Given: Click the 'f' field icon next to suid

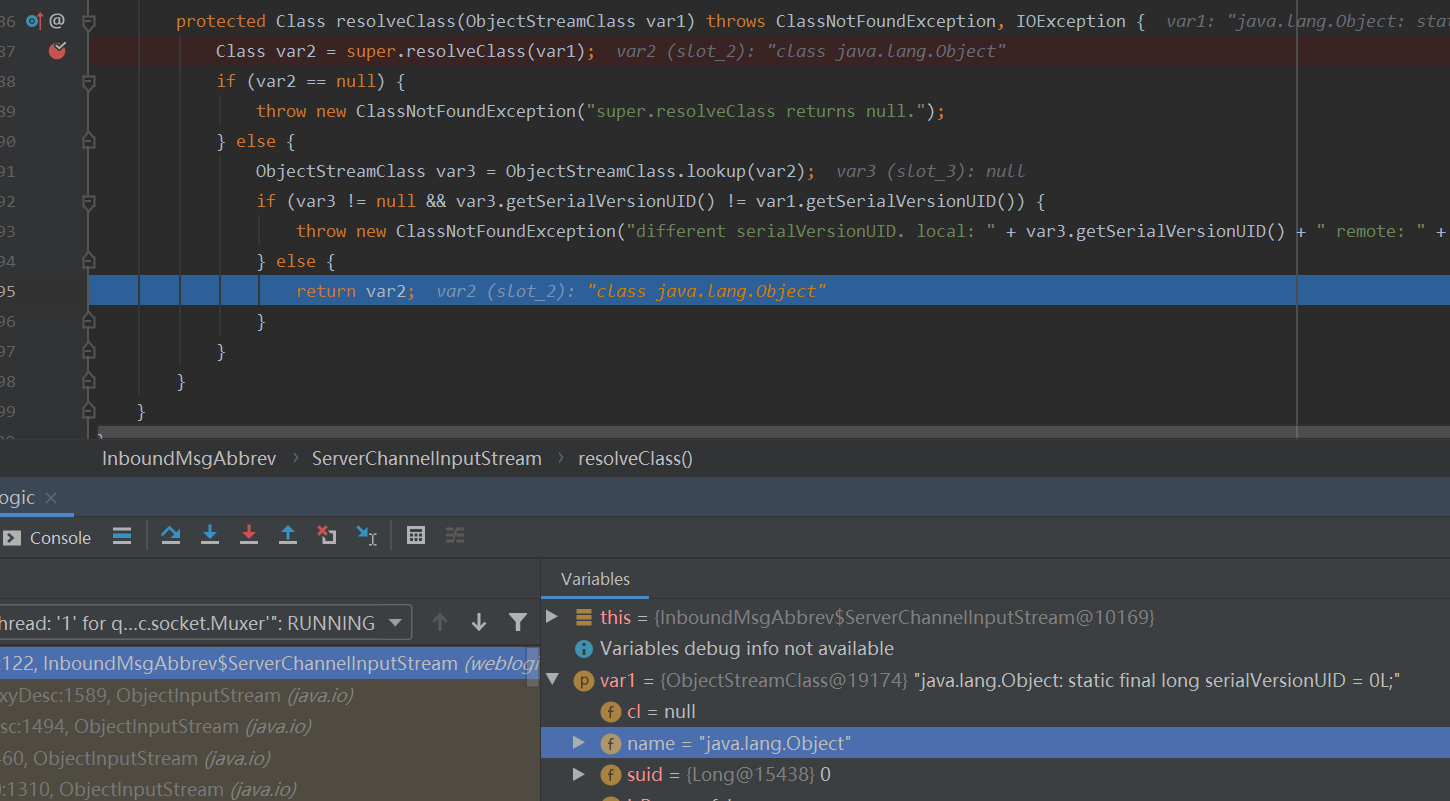Looking at the screenshot, I should (x=610, y=775).
